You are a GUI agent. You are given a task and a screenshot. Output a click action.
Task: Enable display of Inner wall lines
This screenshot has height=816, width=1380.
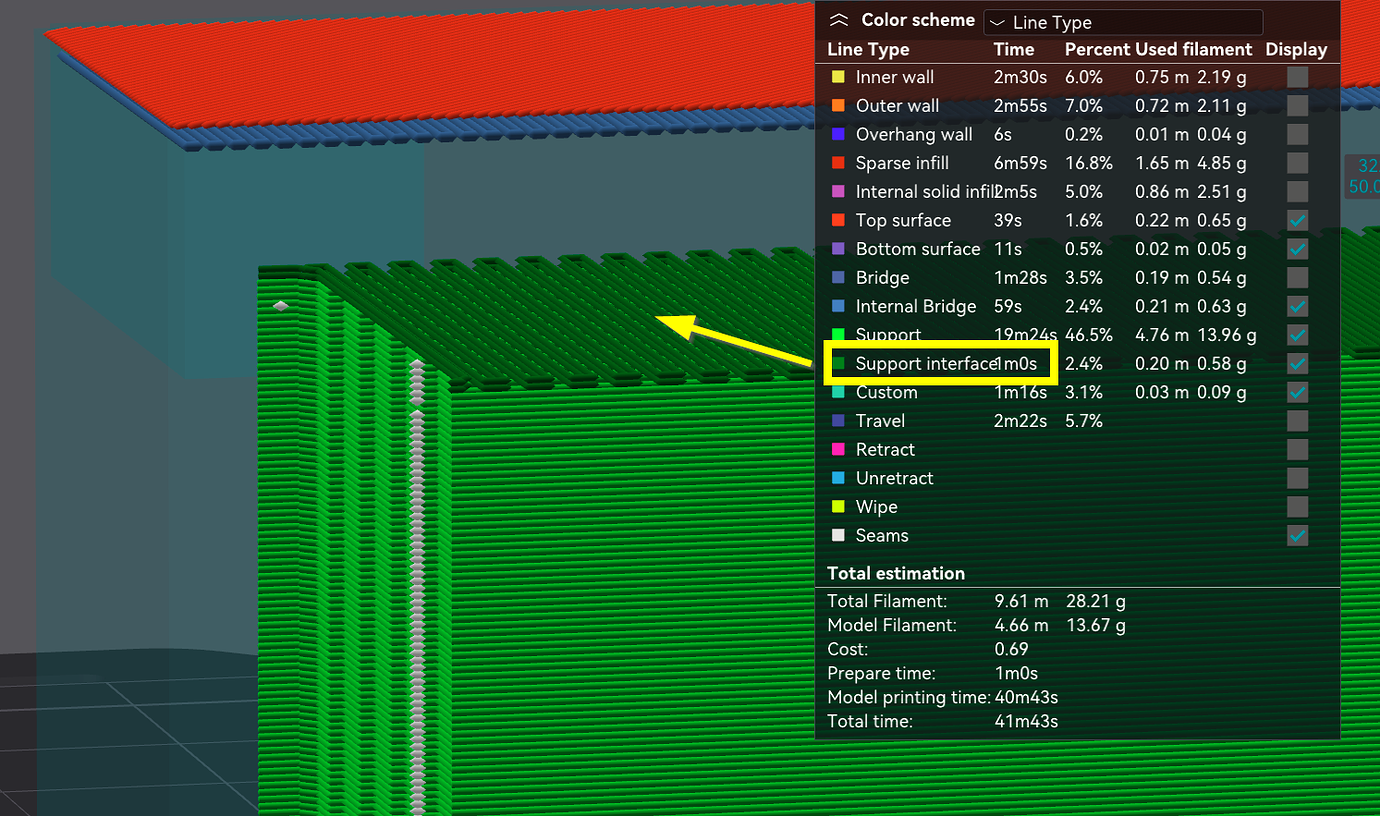[1297, 77]
